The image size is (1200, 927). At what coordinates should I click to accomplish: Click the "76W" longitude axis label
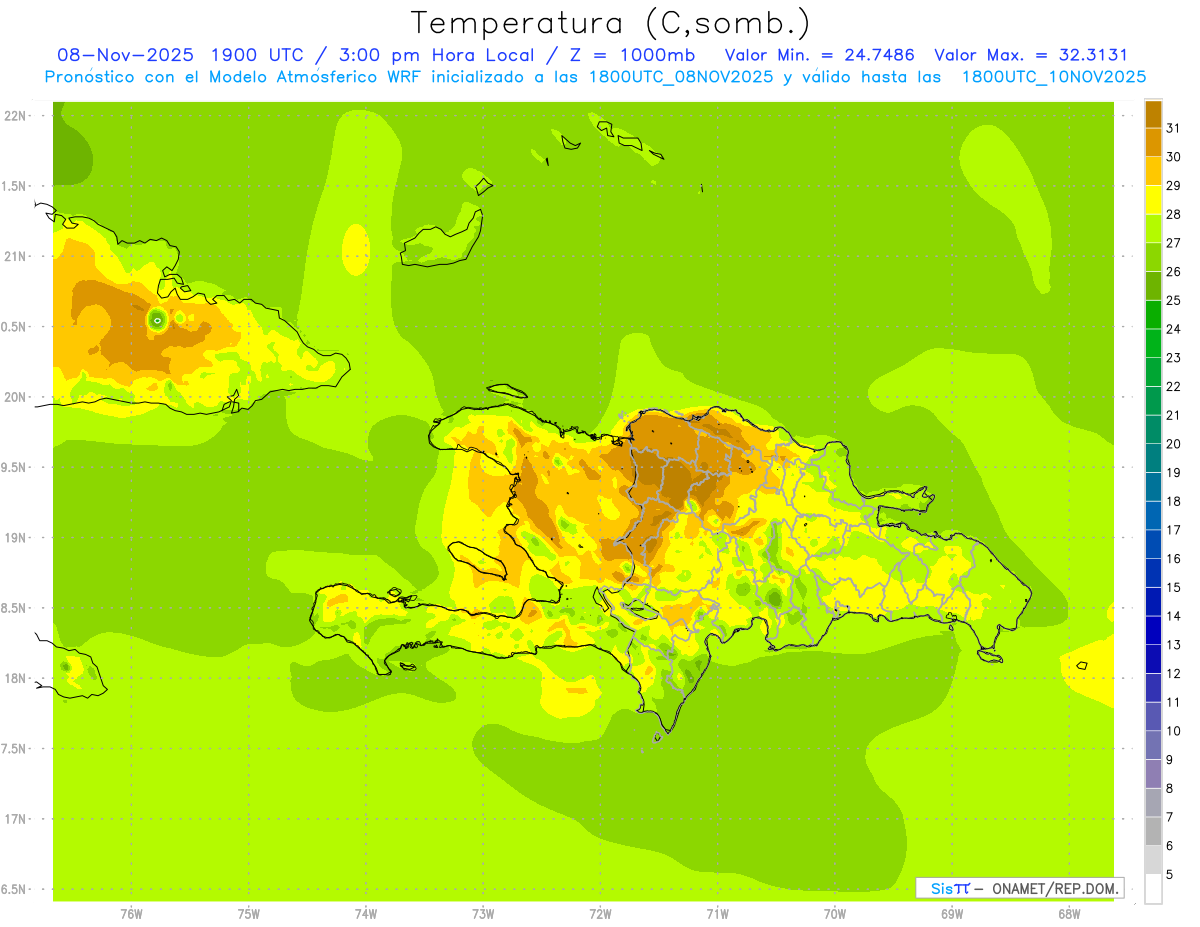pos(131,914)
